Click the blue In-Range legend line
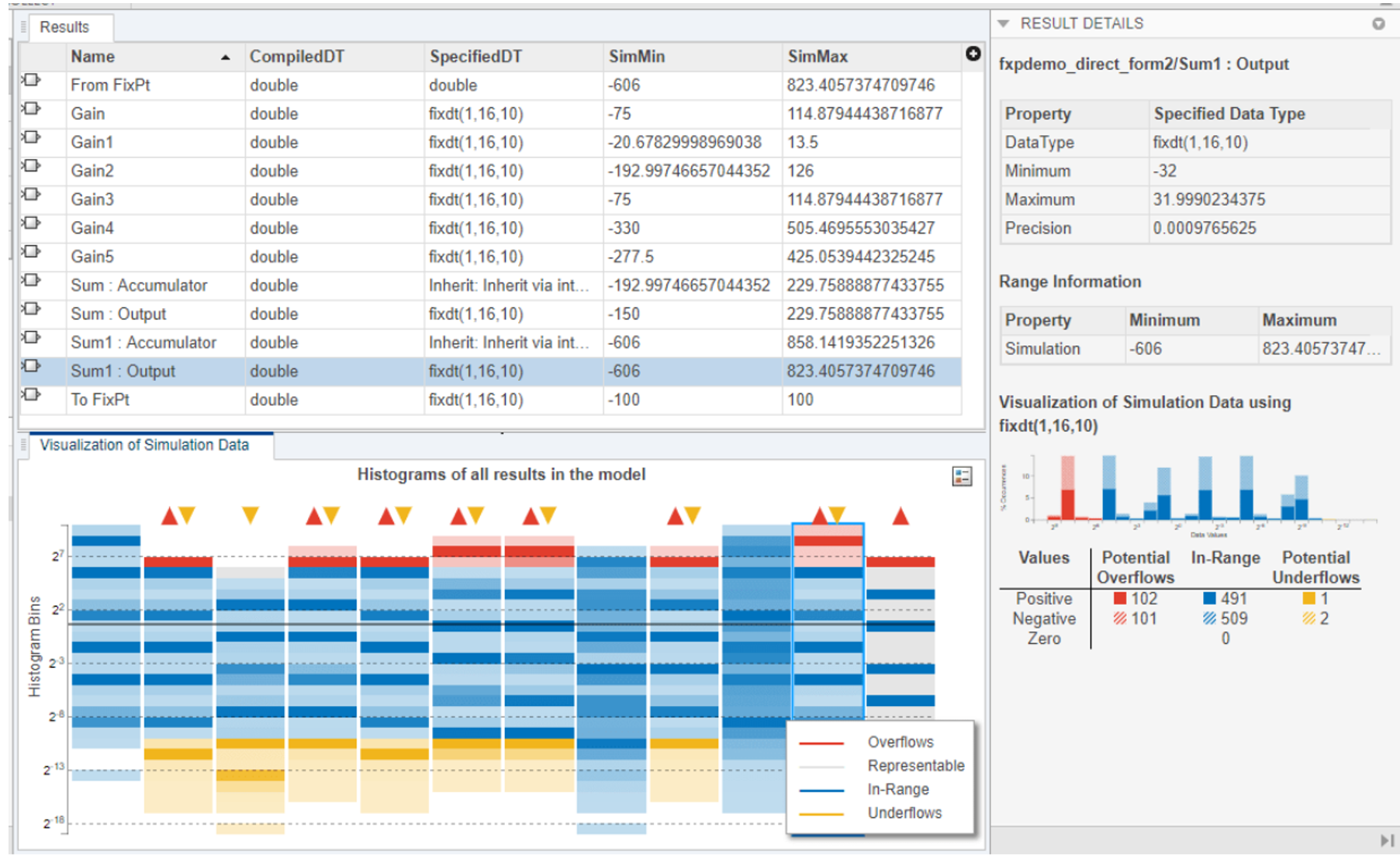 (821, 791)
